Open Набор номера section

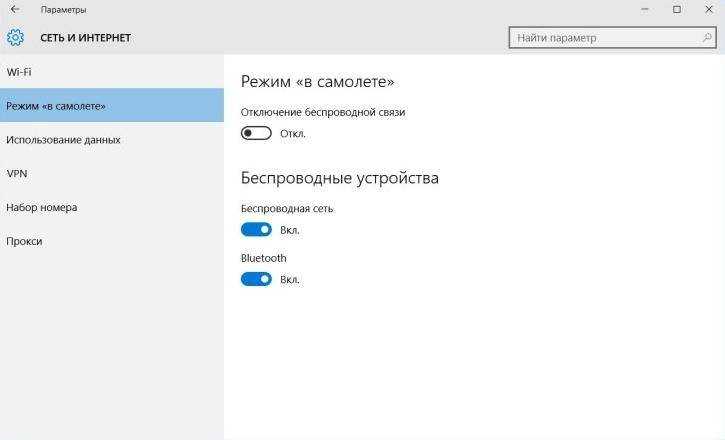(112, 207)
